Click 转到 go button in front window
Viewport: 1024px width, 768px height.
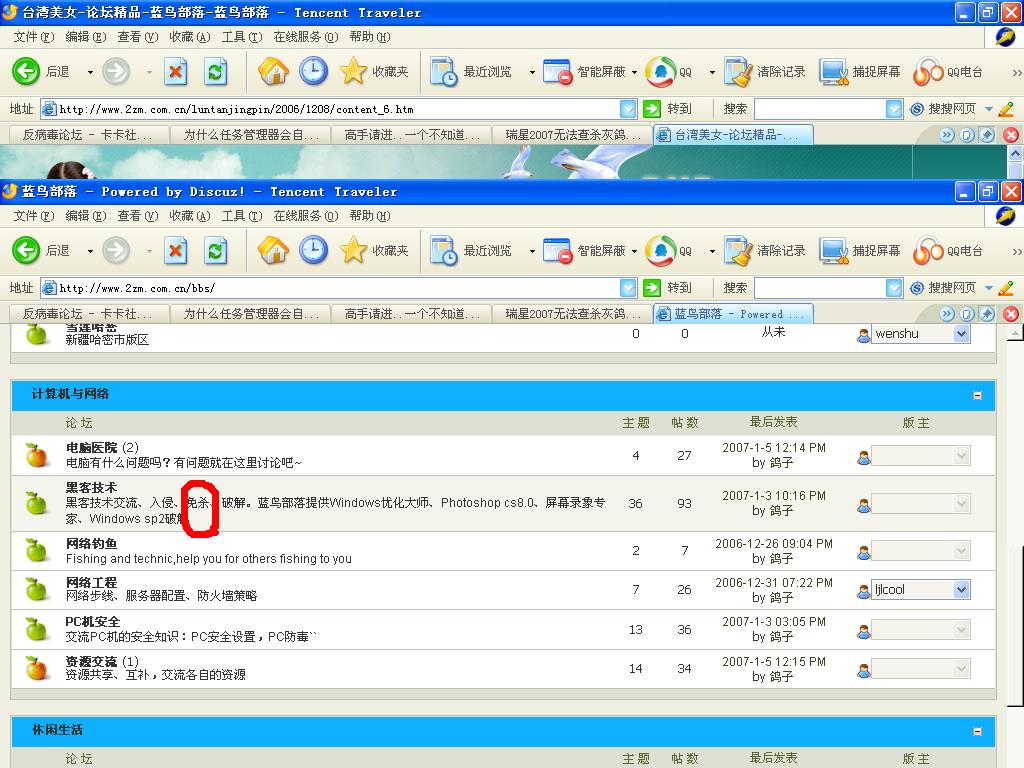click(667, 288)
